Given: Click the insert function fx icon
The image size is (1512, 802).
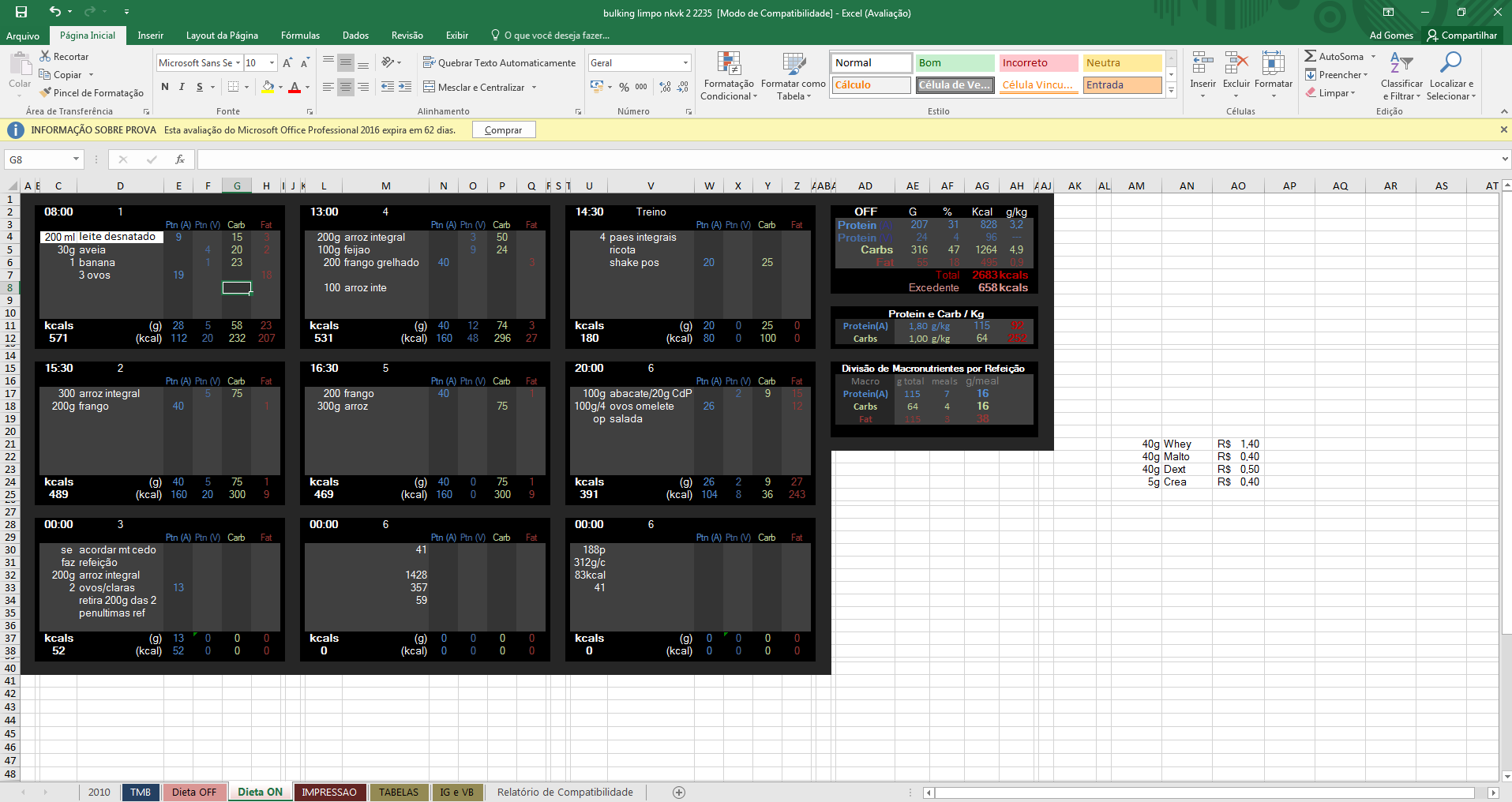Looking at the screenshot, I should (180, 159).
